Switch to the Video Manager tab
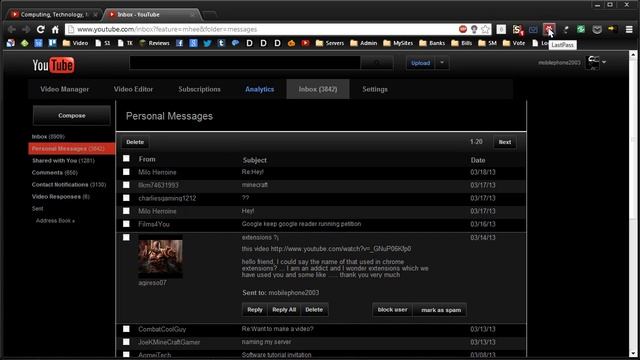 click(x=64, y=89)
